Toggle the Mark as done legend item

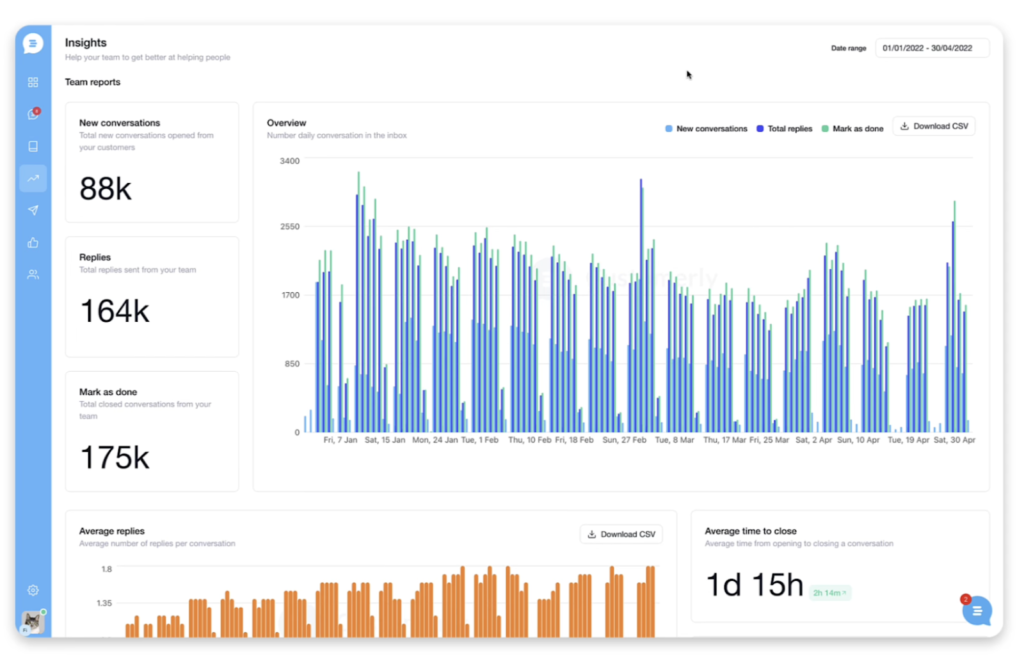tap(852, 129)
